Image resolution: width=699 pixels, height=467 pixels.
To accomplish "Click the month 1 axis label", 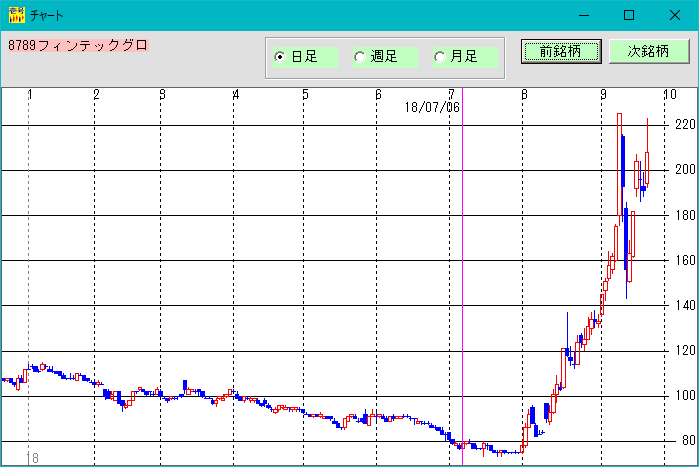I will 29,94.
